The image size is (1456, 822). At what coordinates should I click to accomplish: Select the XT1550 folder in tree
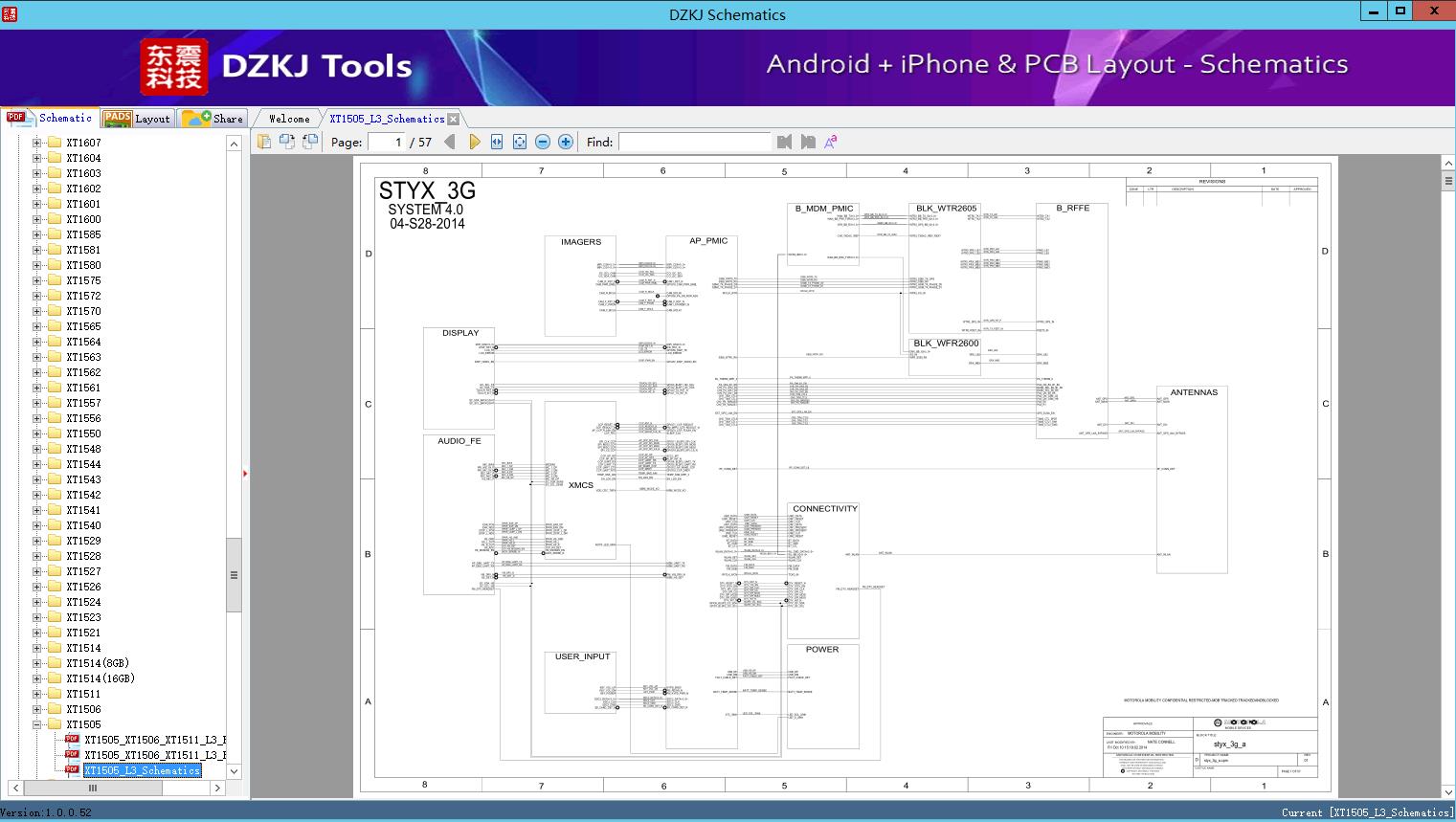[x=83, y=433]
